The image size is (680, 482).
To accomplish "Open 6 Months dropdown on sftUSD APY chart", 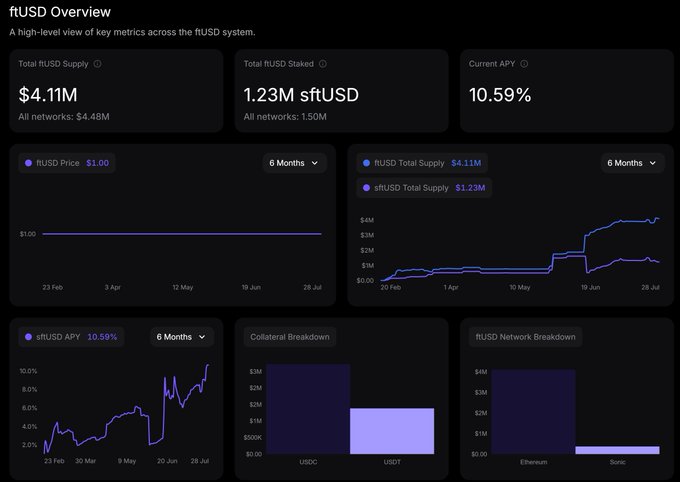I will [182, 337].
